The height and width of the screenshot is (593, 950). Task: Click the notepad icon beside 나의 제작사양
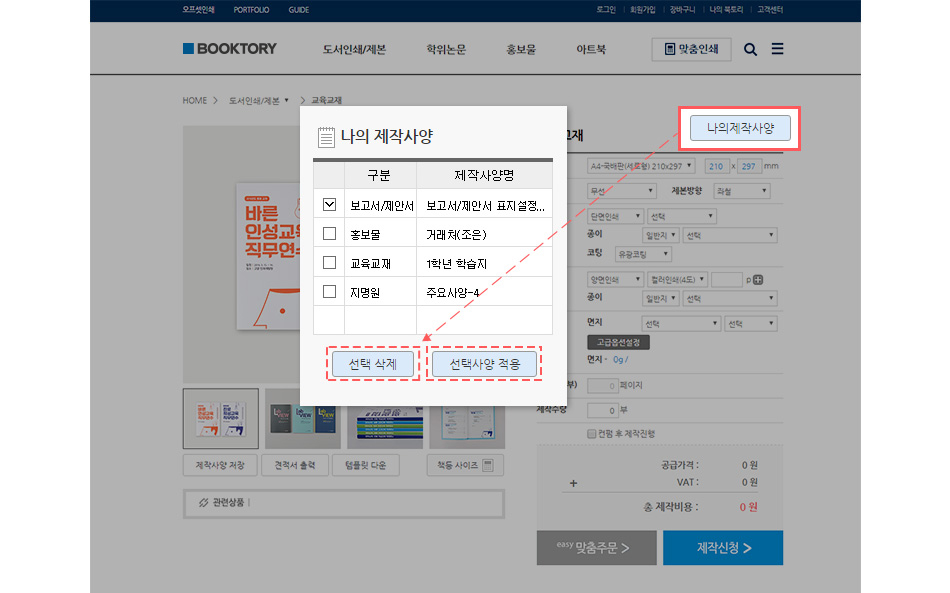pos(326,136)
